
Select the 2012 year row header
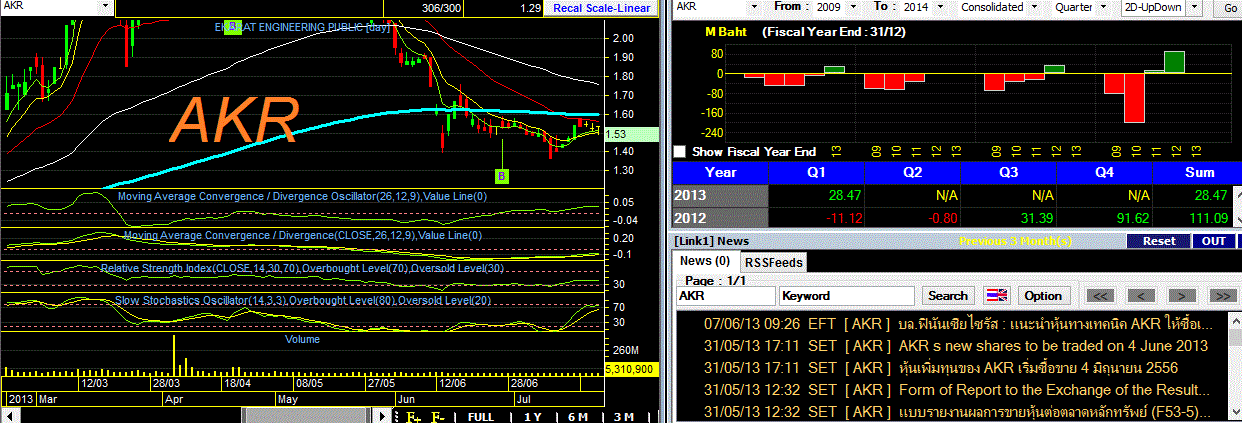[x=719, y=218]
